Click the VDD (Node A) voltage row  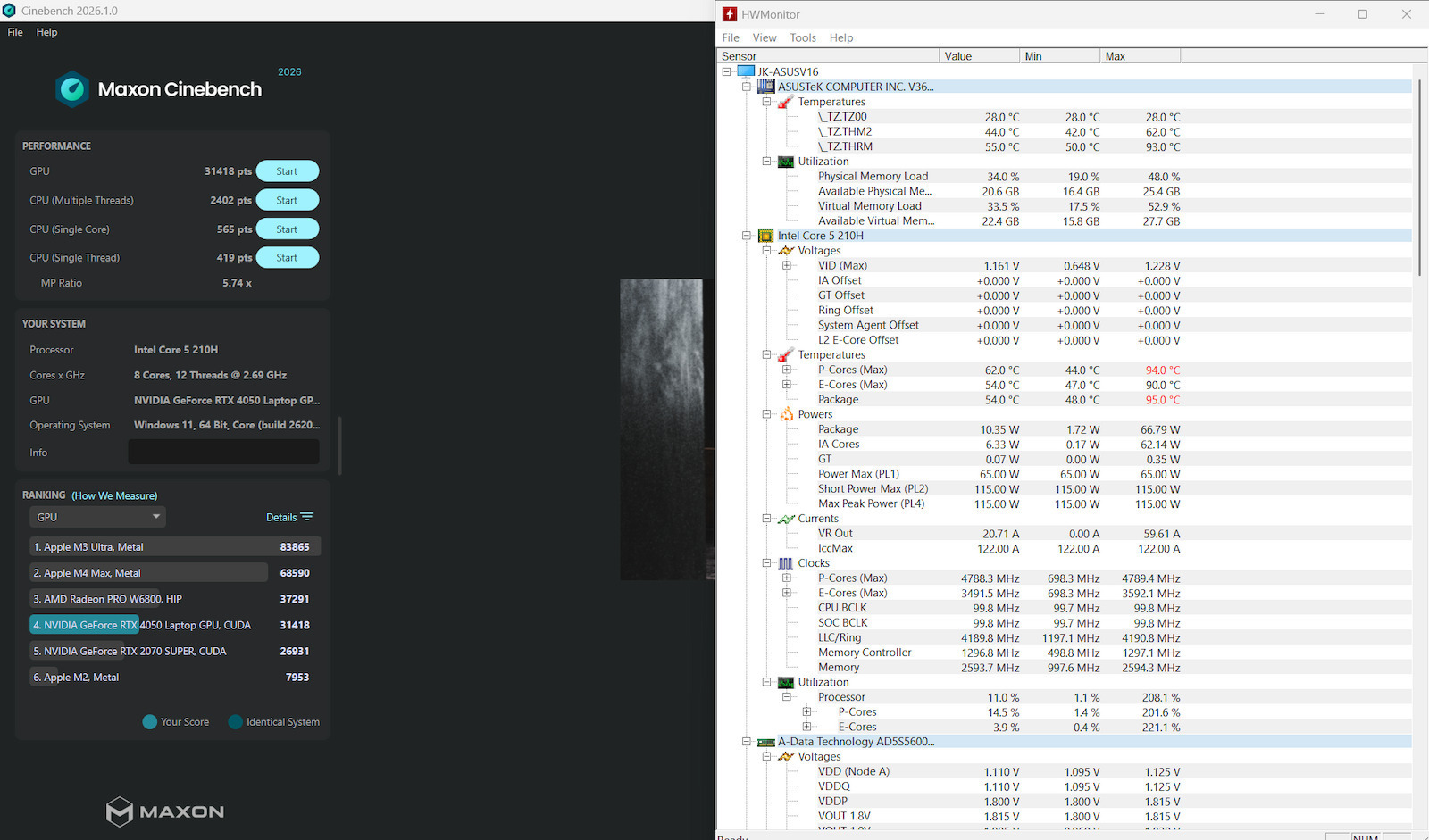point(1065,772)
